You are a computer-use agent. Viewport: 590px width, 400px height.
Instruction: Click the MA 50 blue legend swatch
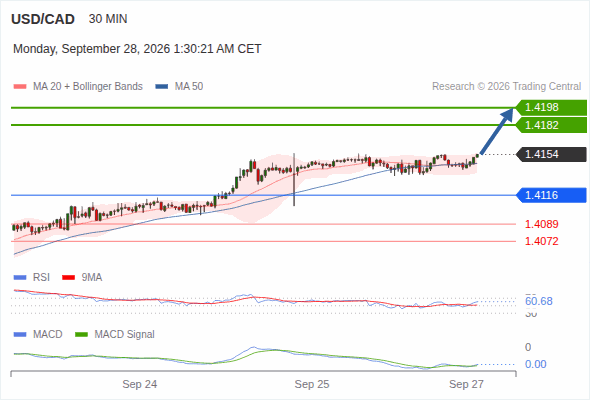click(x=162, y=87)
